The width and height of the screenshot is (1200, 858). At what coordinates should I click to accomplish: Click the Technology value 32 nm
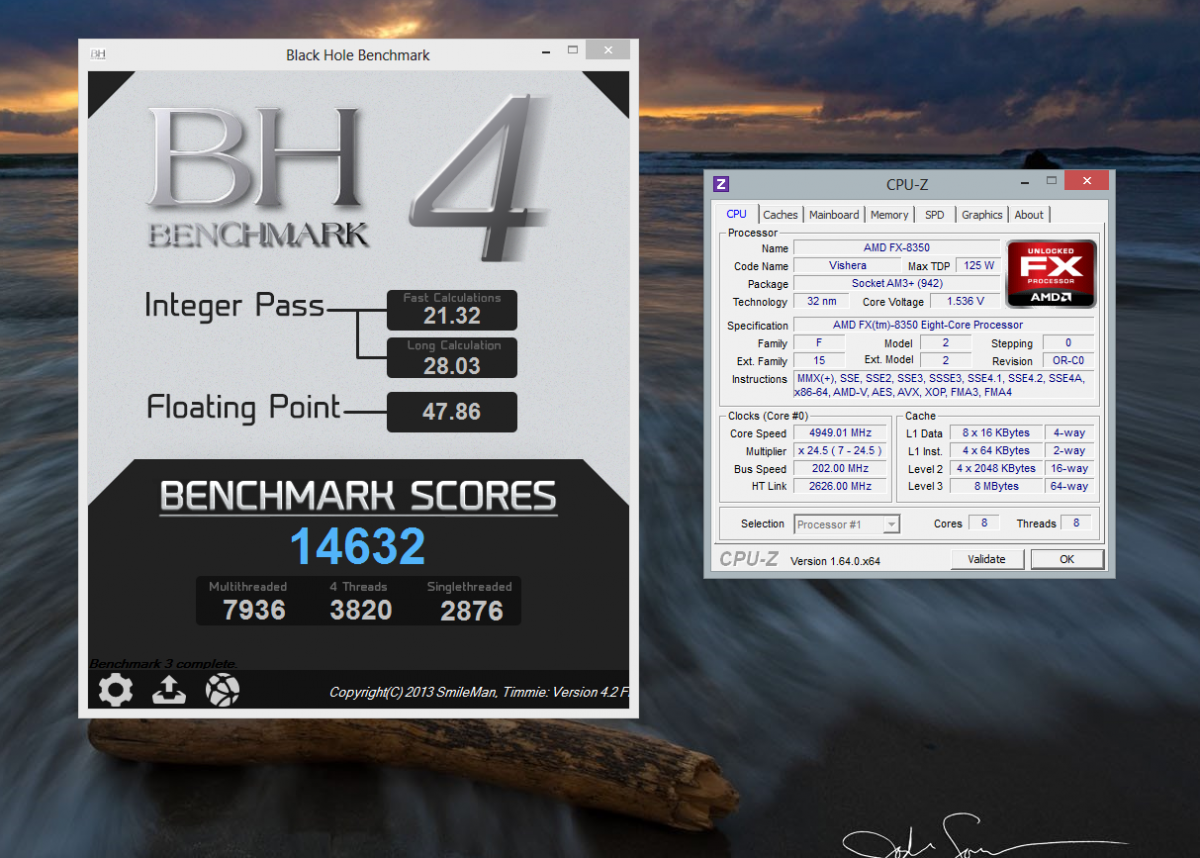pyautogui.click(x=820, y=301)
